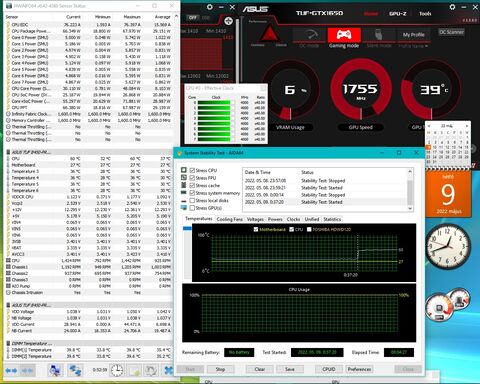Toggle Motherboard graph checkbox

[256, 229]
